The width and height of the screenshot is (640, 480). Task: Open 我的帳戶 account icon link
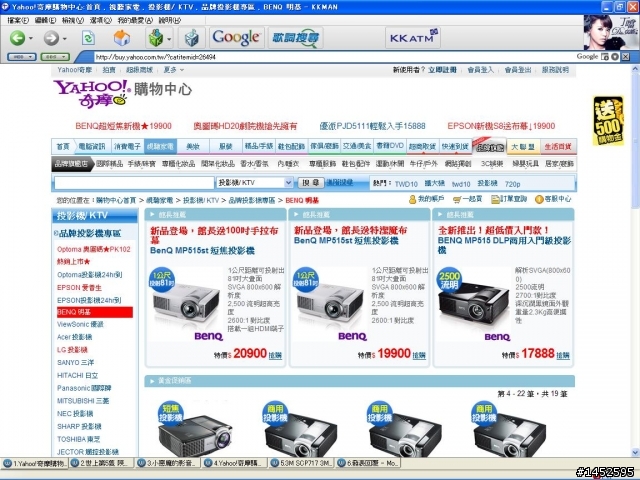(x=426, y=199)
